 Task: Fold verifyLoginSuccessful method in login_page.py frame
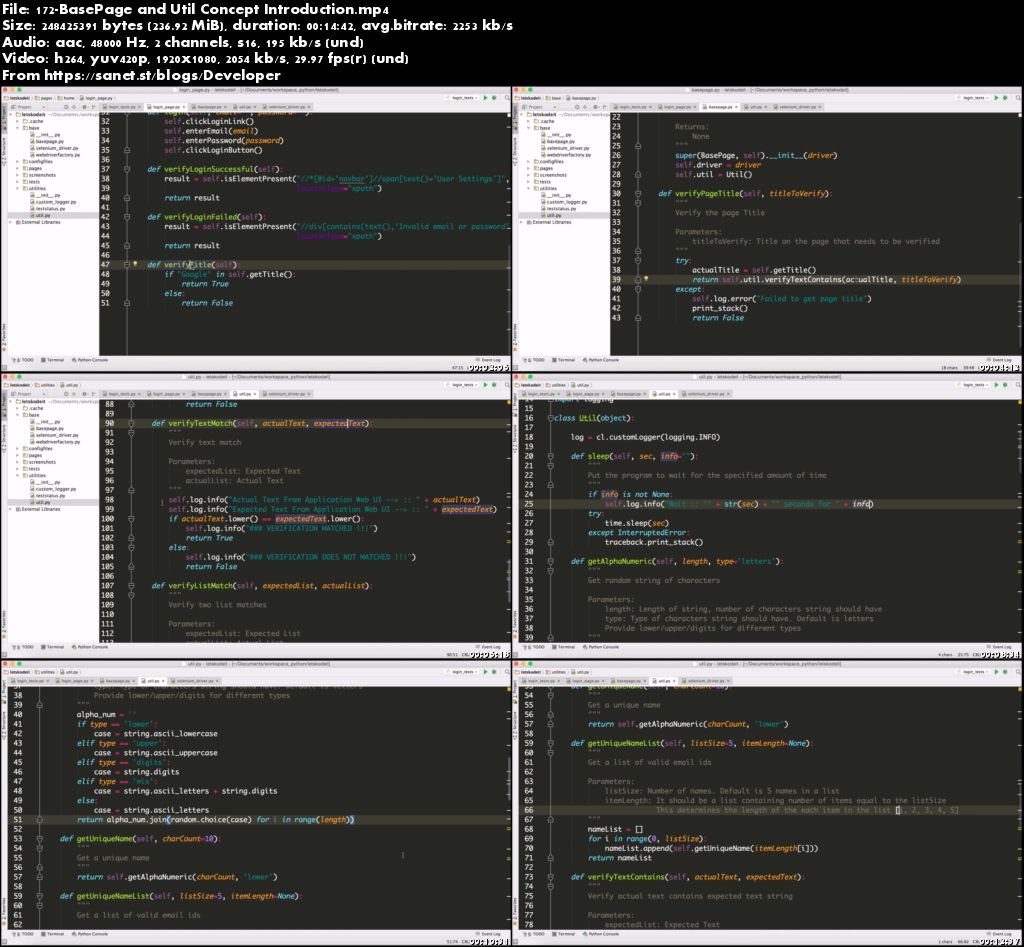(x=127, y=169)
